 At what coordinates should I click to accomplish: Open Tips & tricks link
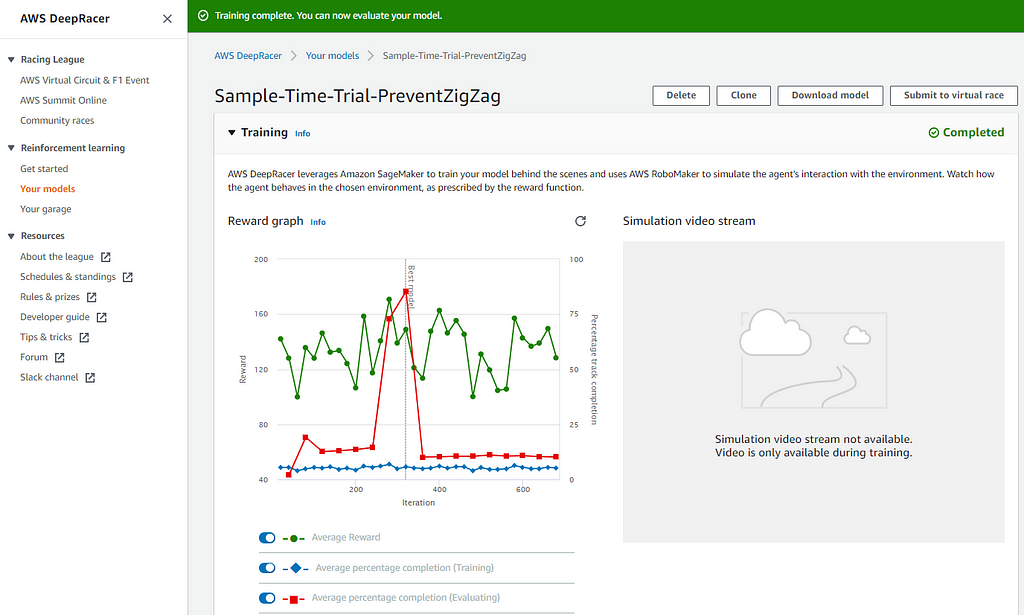[46, 338]
